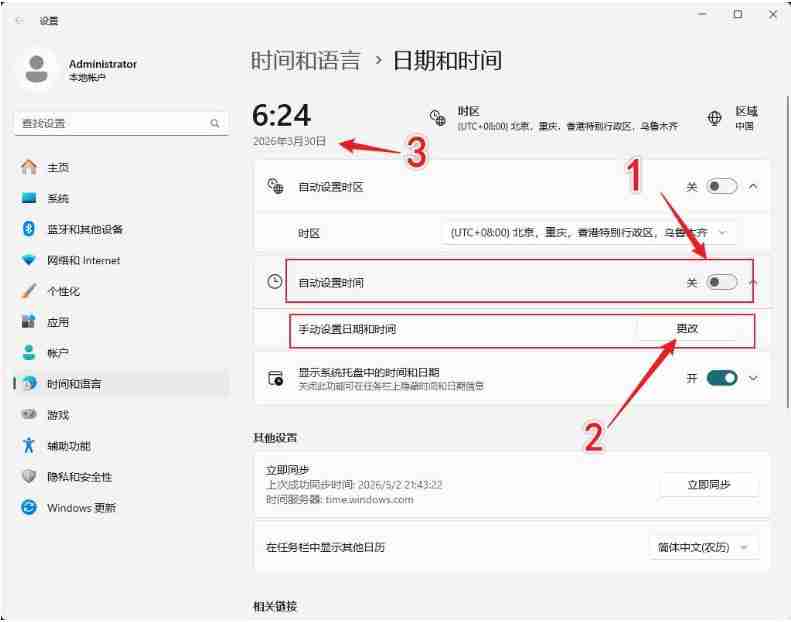
Task: Click the 查找设置 search field
Action: pyautogui.click(x=121, y=123)
